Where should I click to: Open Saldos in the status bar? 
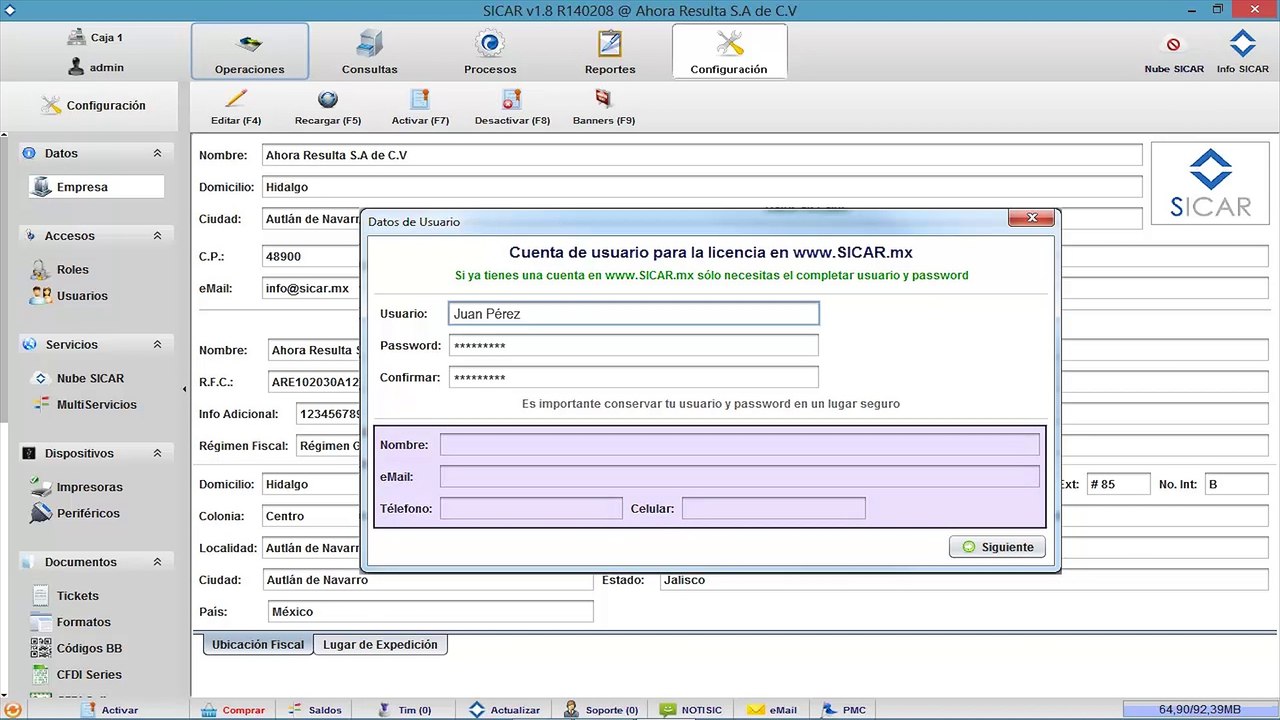tap(315, 710)
